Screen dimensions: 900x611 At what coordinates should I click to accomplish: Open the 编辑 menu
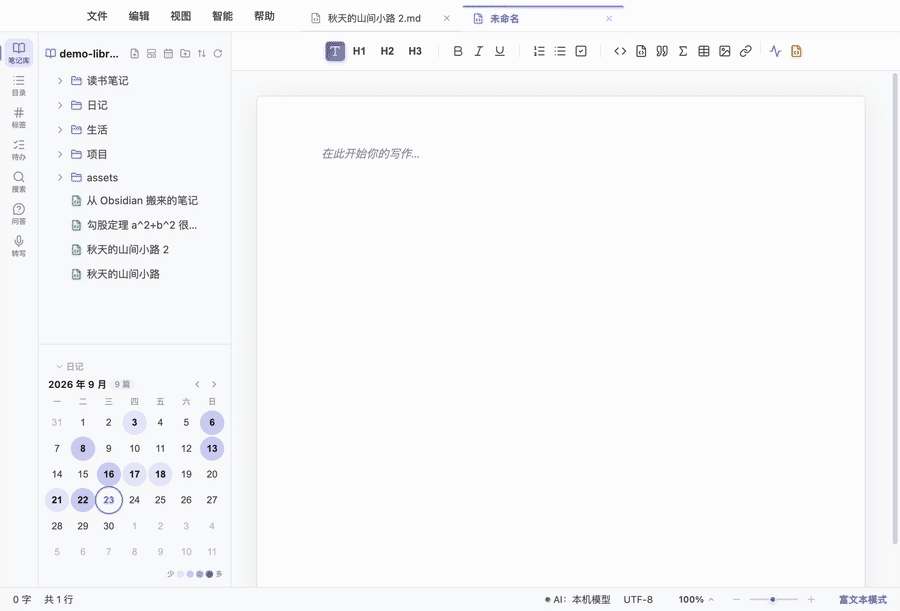click(x=139, y=16)
